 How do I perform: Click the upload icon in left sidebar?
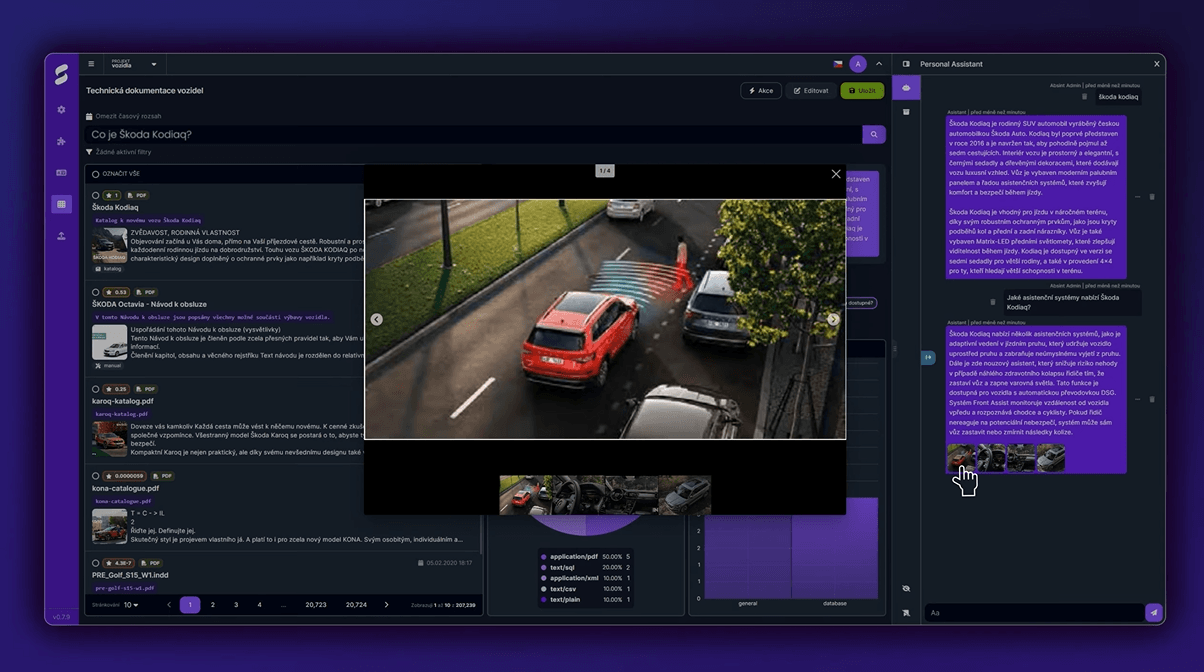pos(61,236)
